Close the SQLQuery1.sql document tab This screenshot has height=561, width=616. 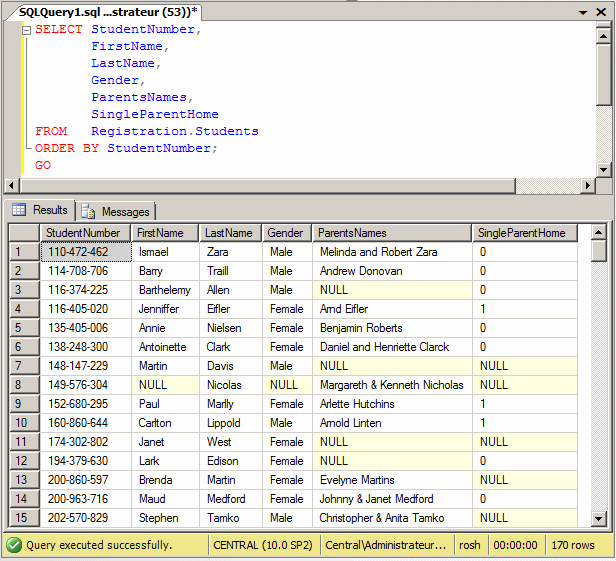point(601,12)
